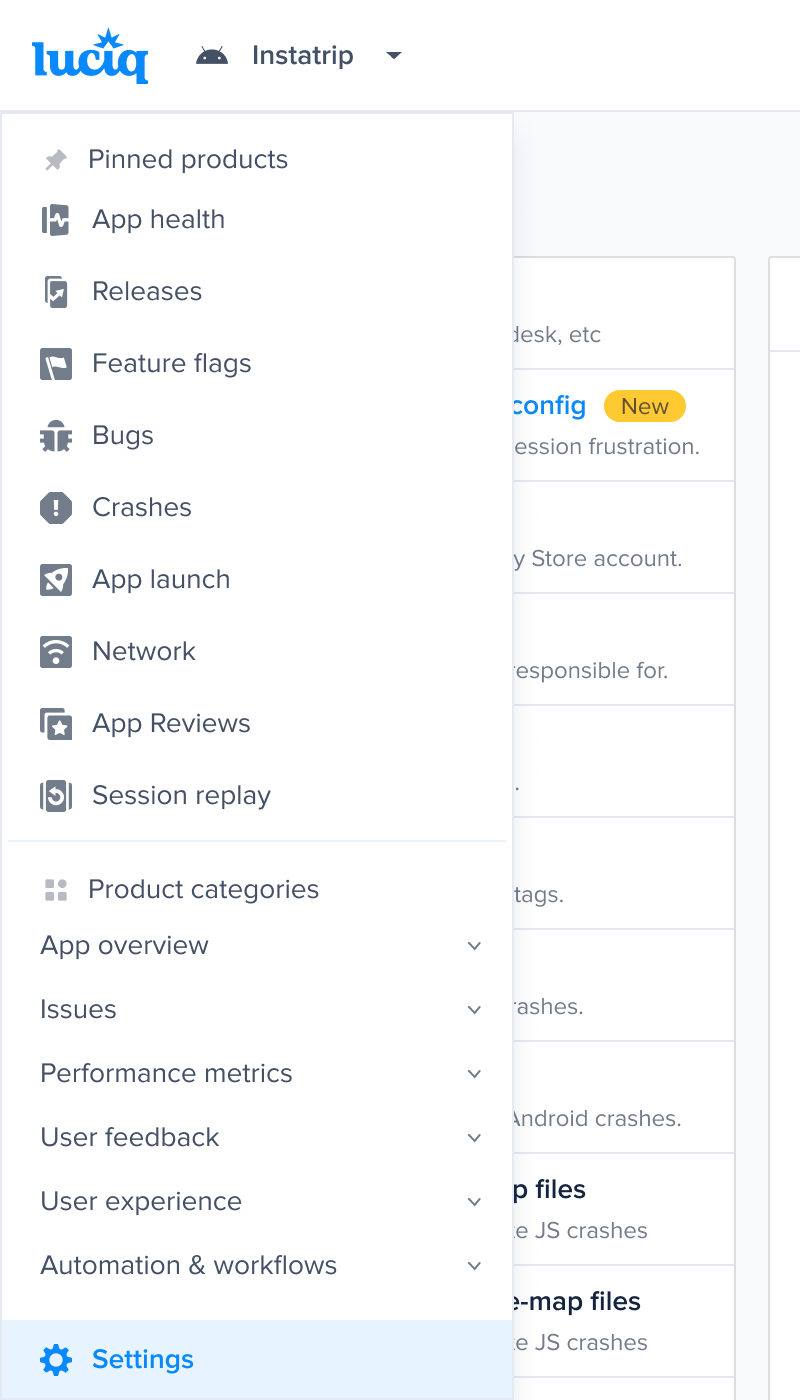Expand the Issues category

click(474, 1010)
